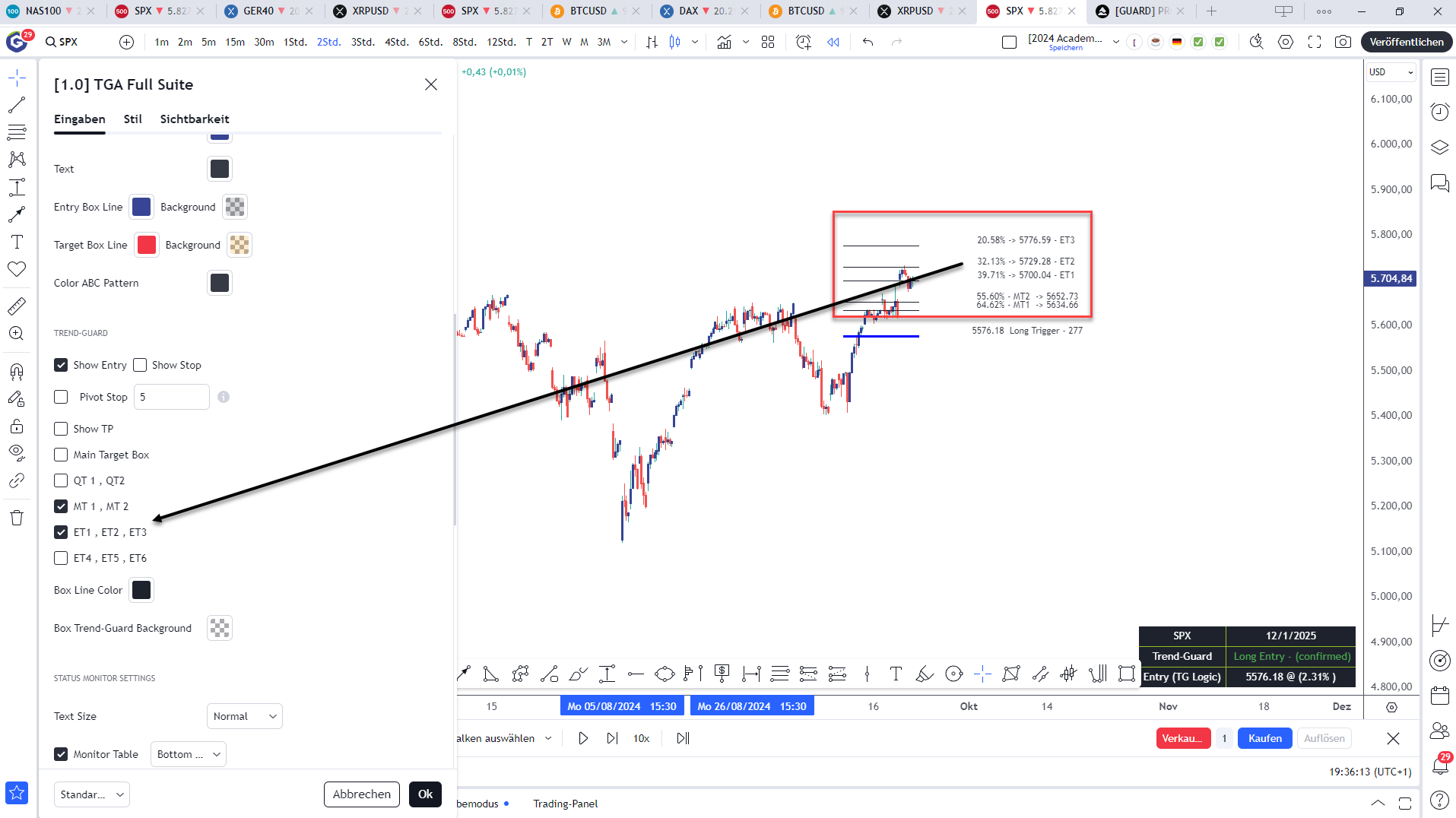Switch to the Stil tab
This screenshot has height=818, width=1456.
(132, 119)
